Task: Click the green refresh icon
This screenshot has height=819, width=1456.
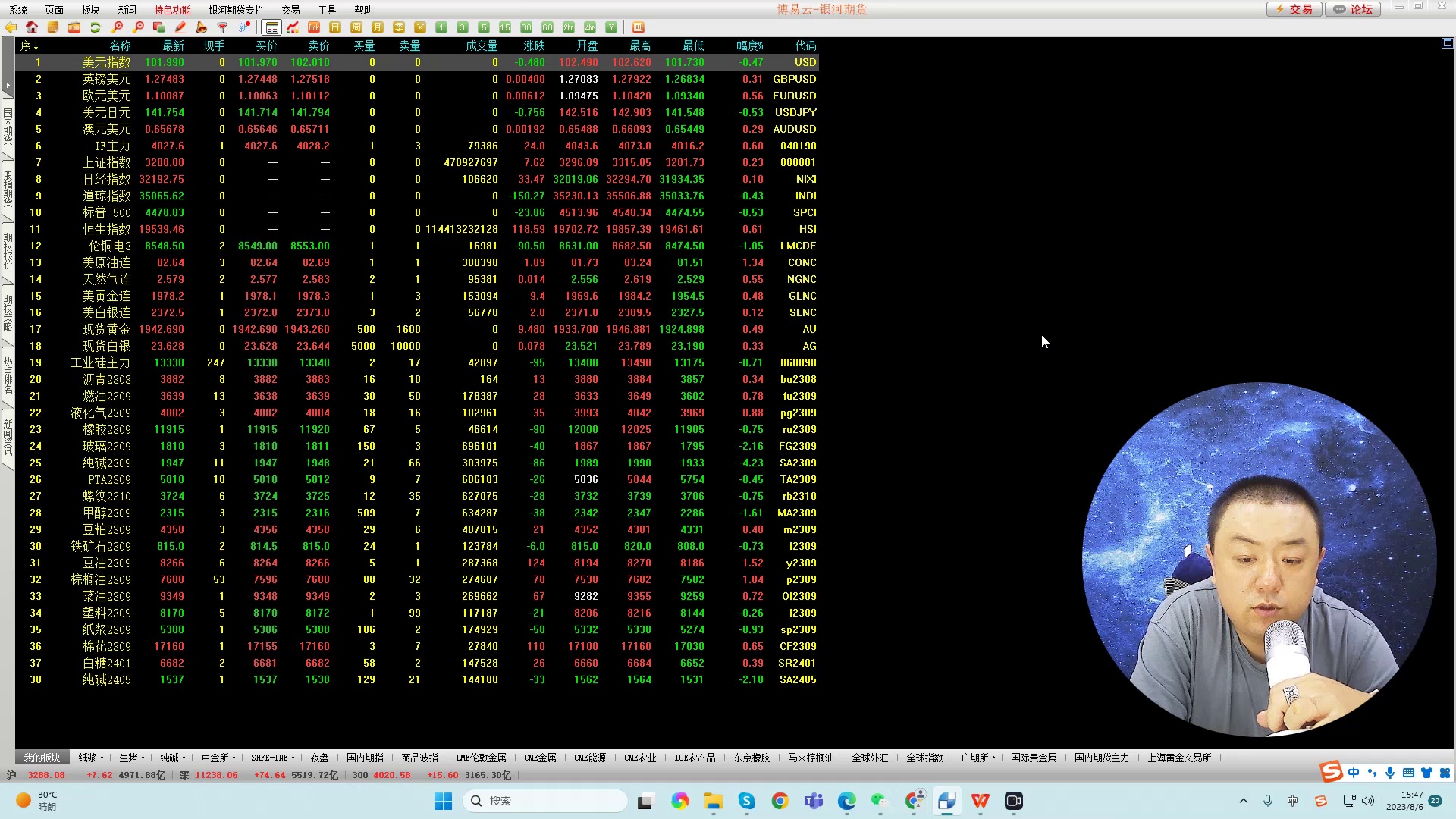Action: coord(96,27)
